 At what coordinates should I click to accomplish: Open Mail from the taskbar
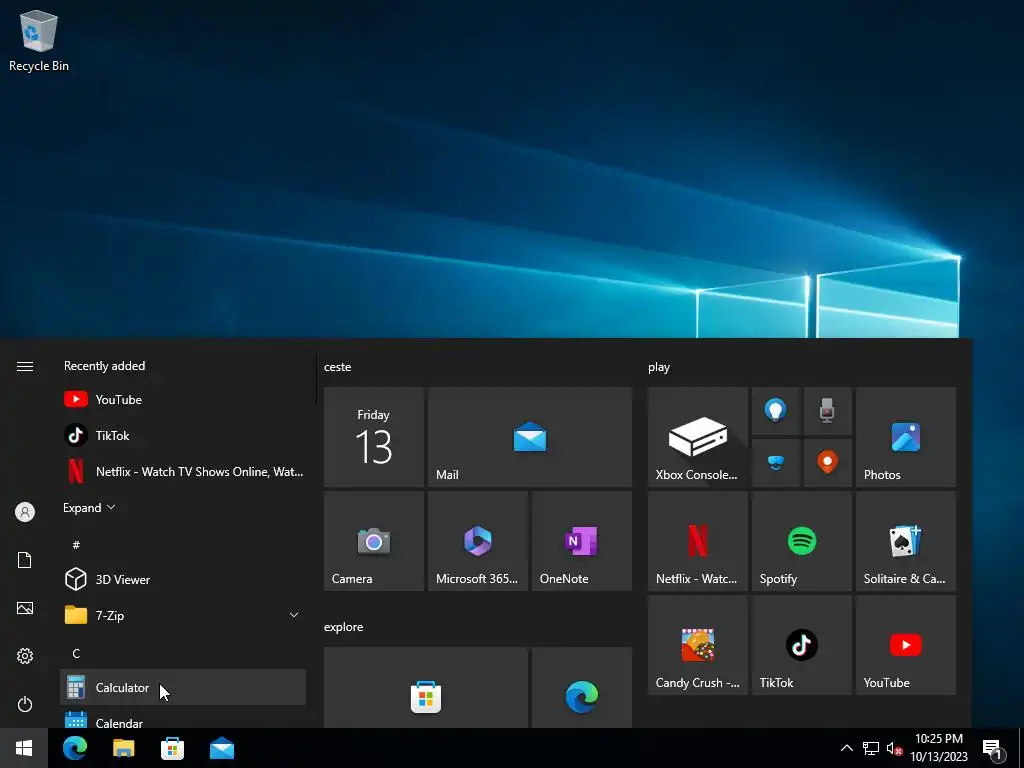tap(222, 748)
